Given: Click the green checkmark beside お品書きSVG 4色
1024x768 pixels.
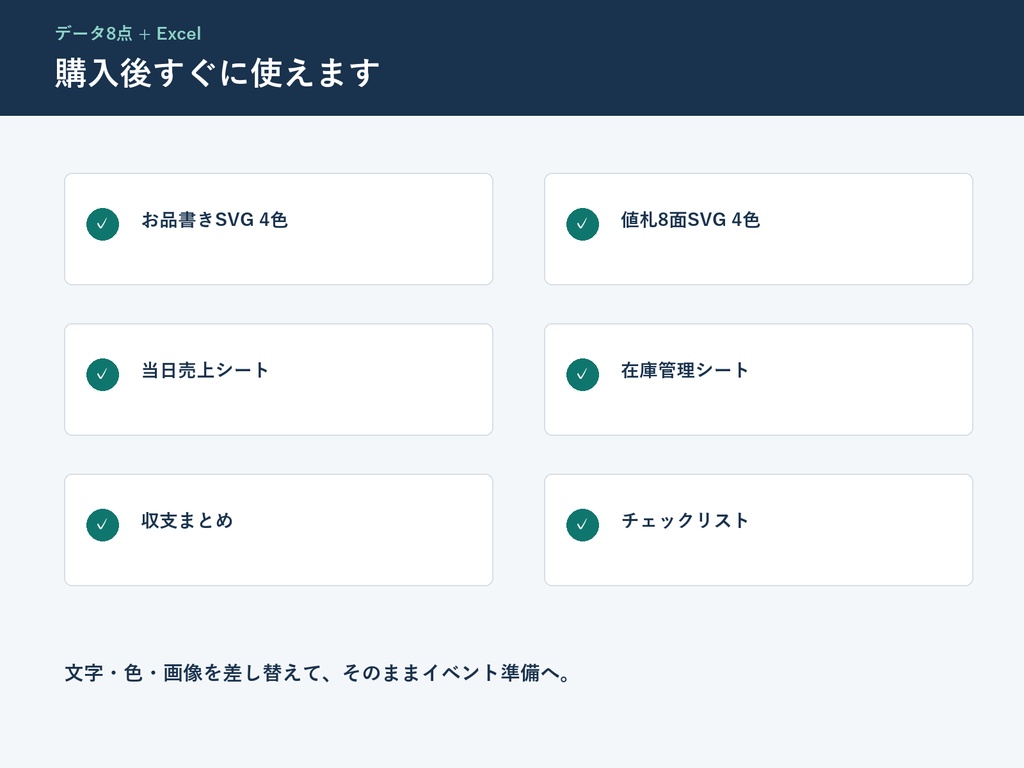Looking at the screenshot, I should 103,224.
